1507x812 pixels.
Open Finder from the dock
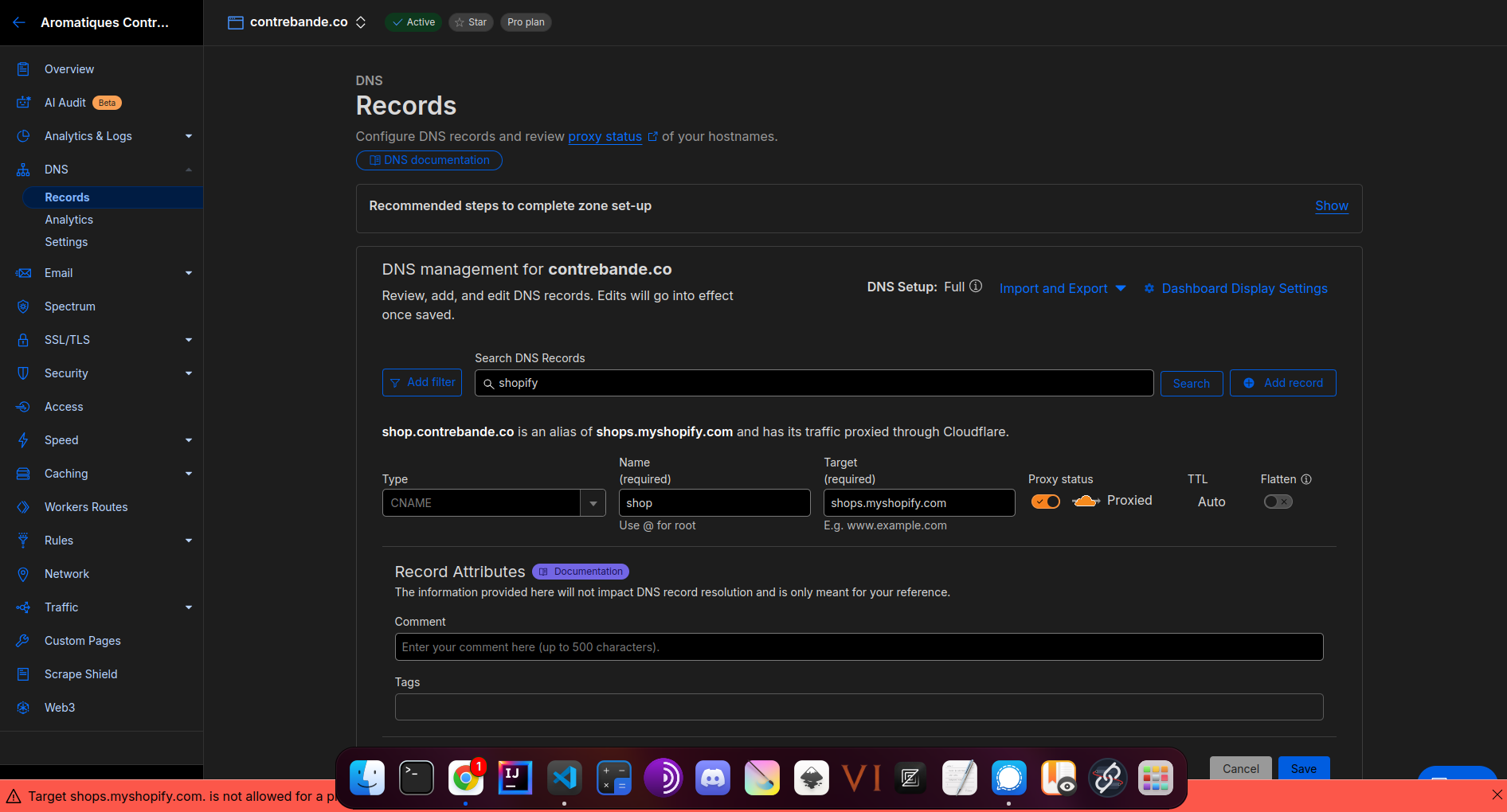point(367,778)
